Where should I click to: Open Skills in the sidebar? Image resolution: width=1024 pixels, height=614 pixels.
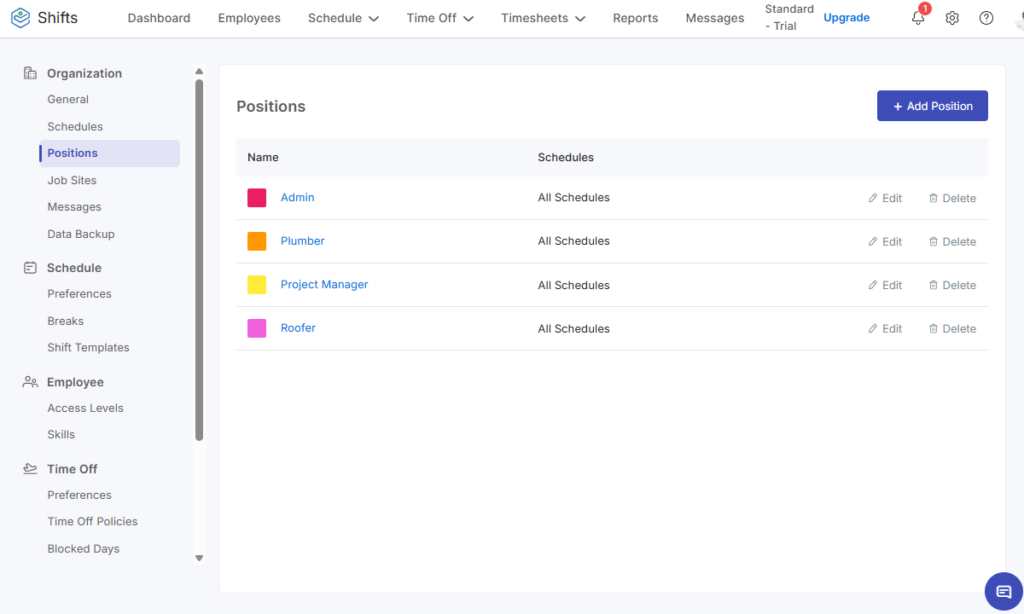(x=61, y=434)
